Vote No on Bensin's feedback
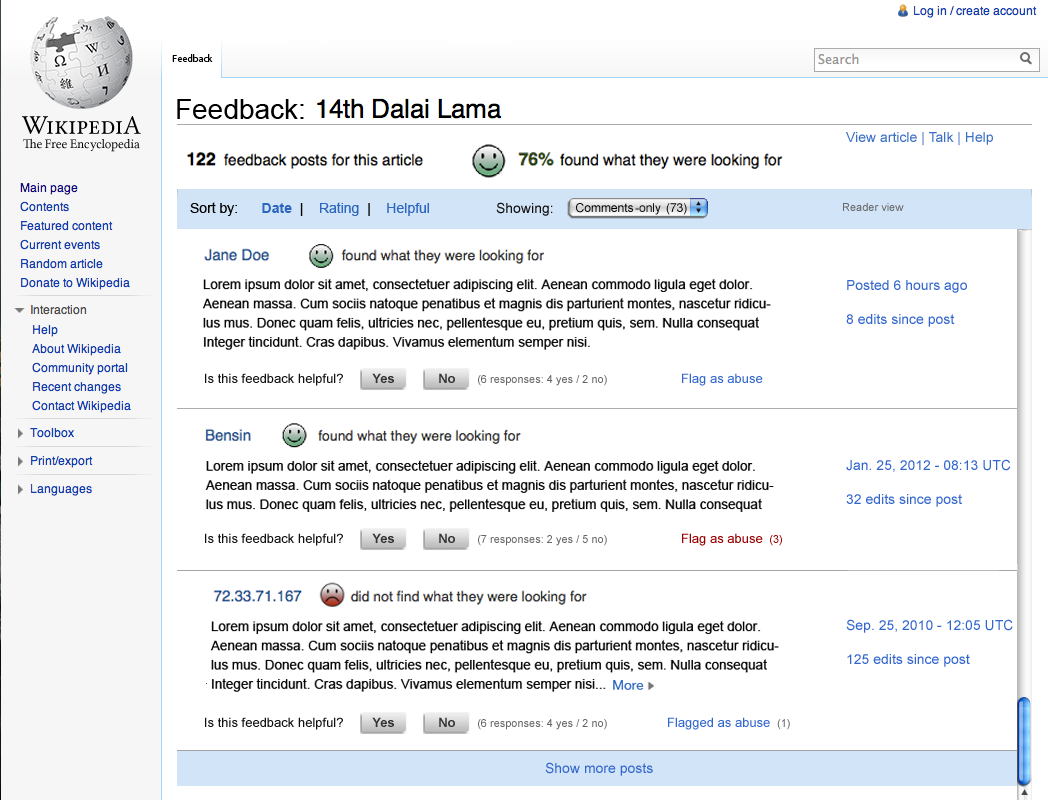This screenshot has height=800, width=1048. [446, 539]
